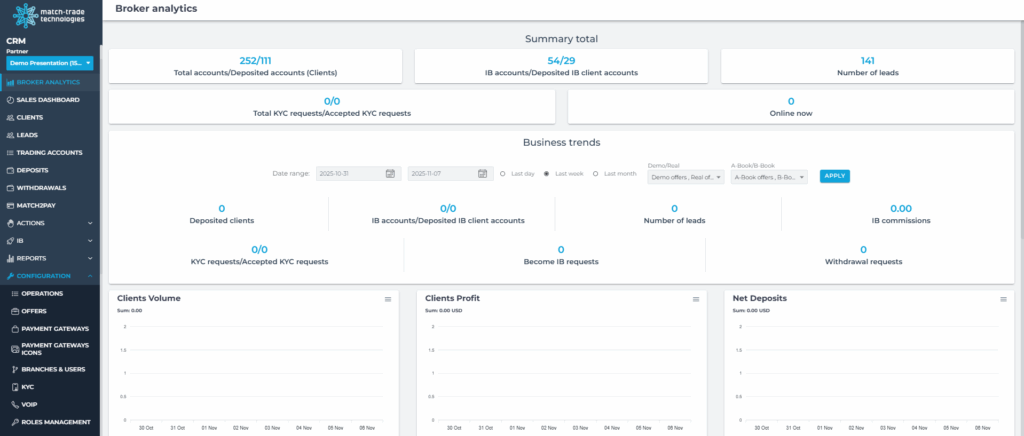Select the Last week radio option
The height and width of the screenshot is (436, 1024).
point(546,174)
